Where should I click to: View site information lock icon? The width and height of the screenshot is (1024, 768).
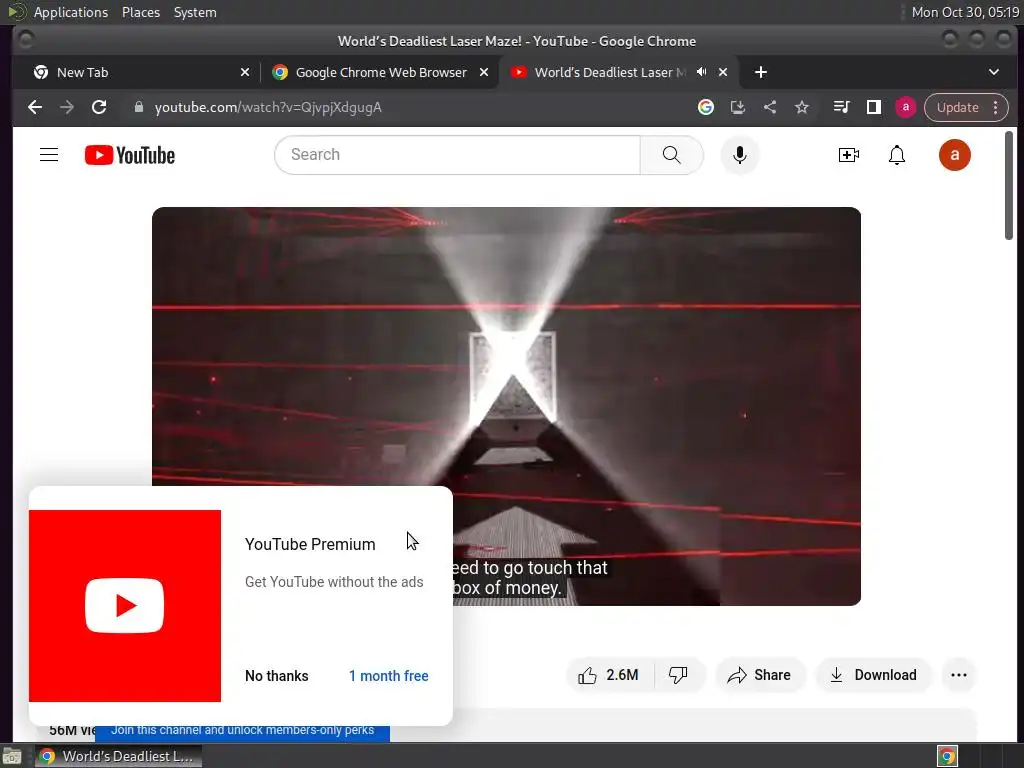[138, 107]
